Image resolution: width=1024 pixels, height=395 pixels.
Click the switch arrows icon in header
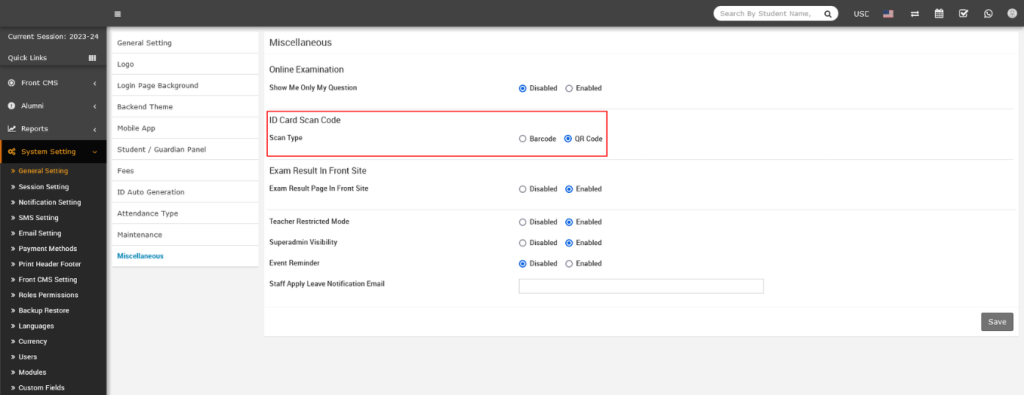coord(915,14)
